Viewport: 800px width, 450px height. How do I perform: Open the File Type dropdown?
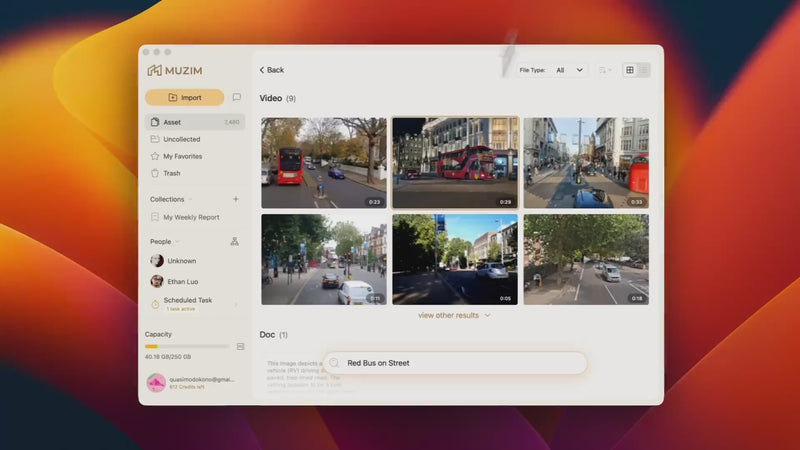tap(569, 70)
